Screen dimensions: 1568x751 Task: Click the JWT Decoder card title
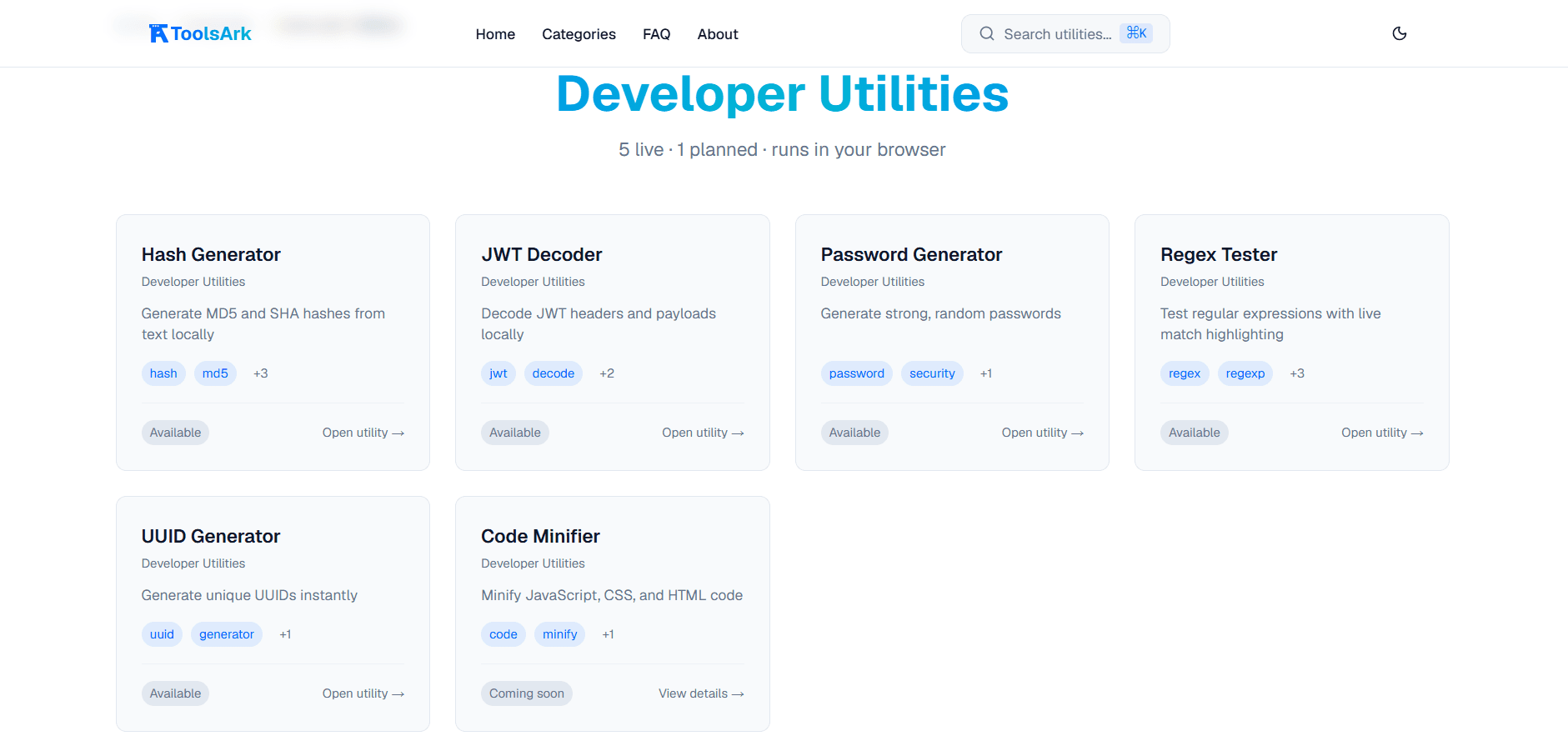(x=541, y=254)
